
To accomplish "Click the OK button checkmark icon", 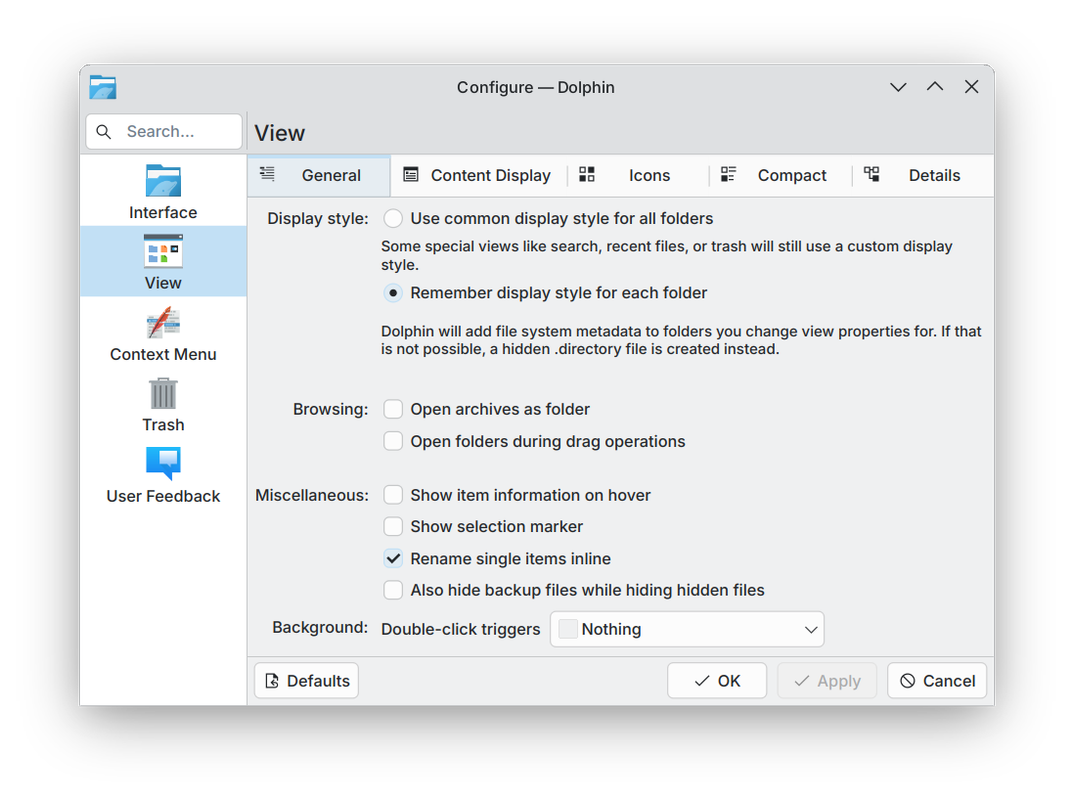I will pos(701,681).
